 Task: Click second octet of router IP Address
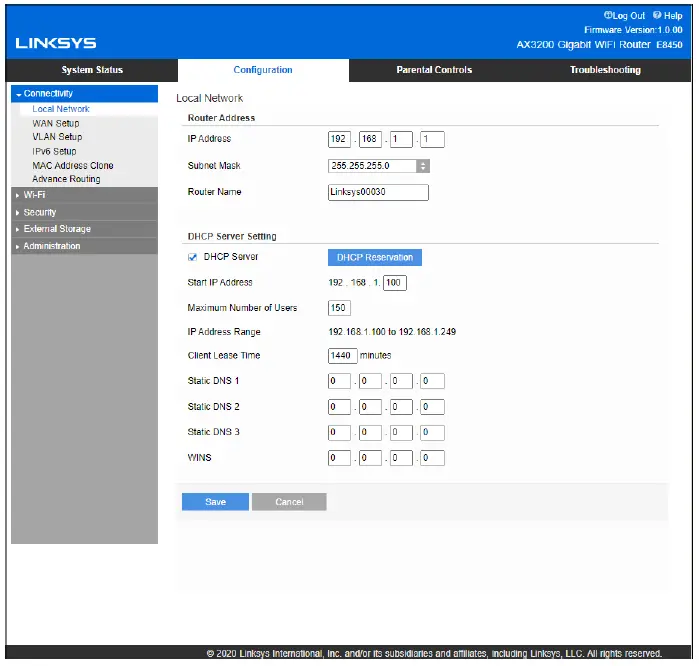click(370, 139)
